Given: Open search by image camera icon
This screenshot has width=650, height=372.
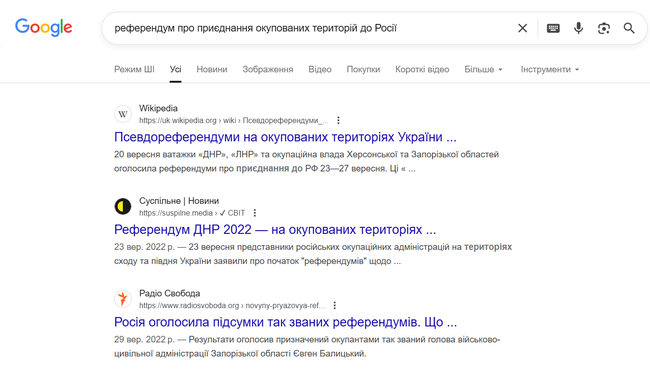Looking at the screenshot, I should [604, 28].
